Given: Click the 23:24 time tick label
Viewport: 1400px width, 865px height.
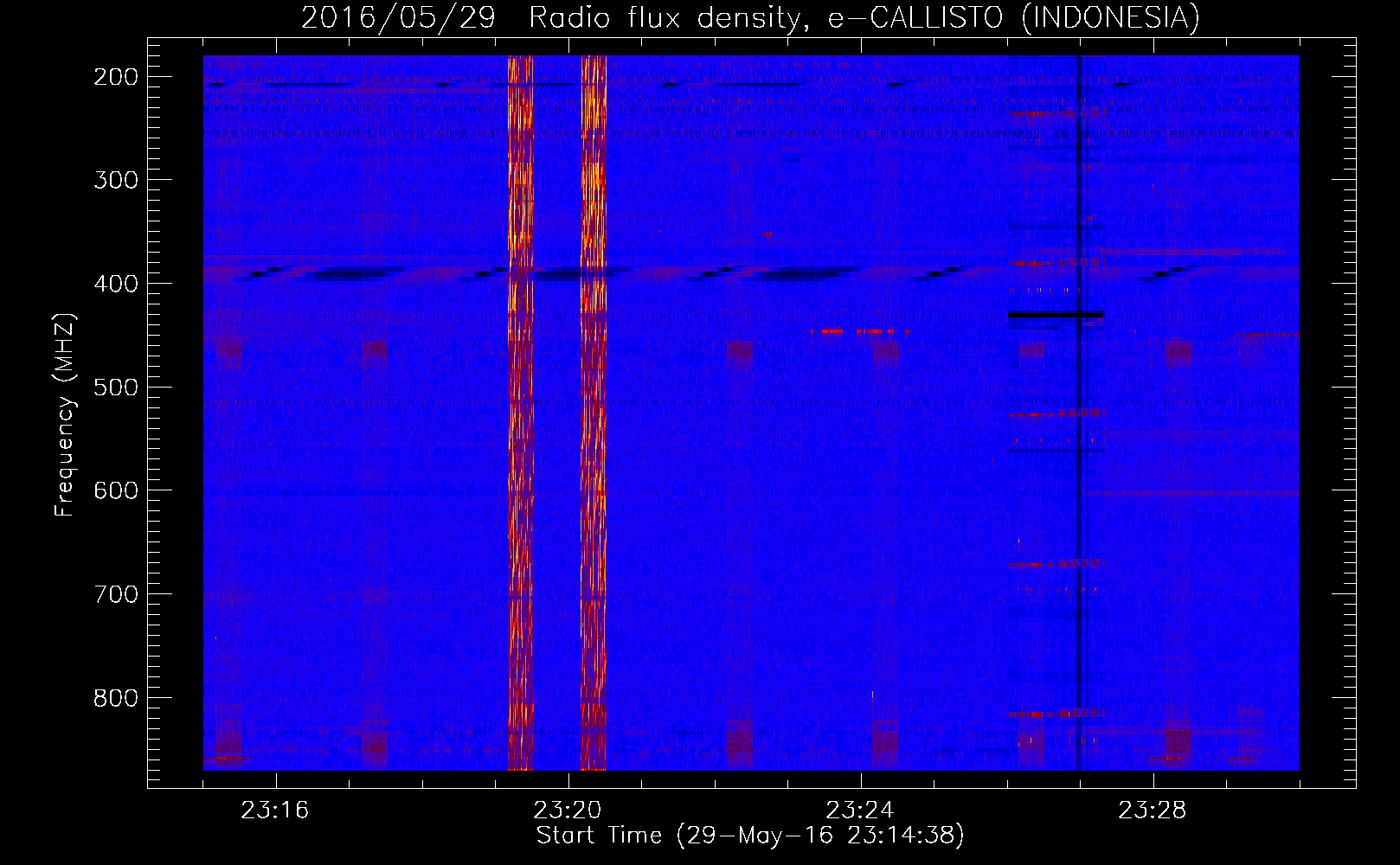Looking at the screenshot, I should [x=860, y=811].
